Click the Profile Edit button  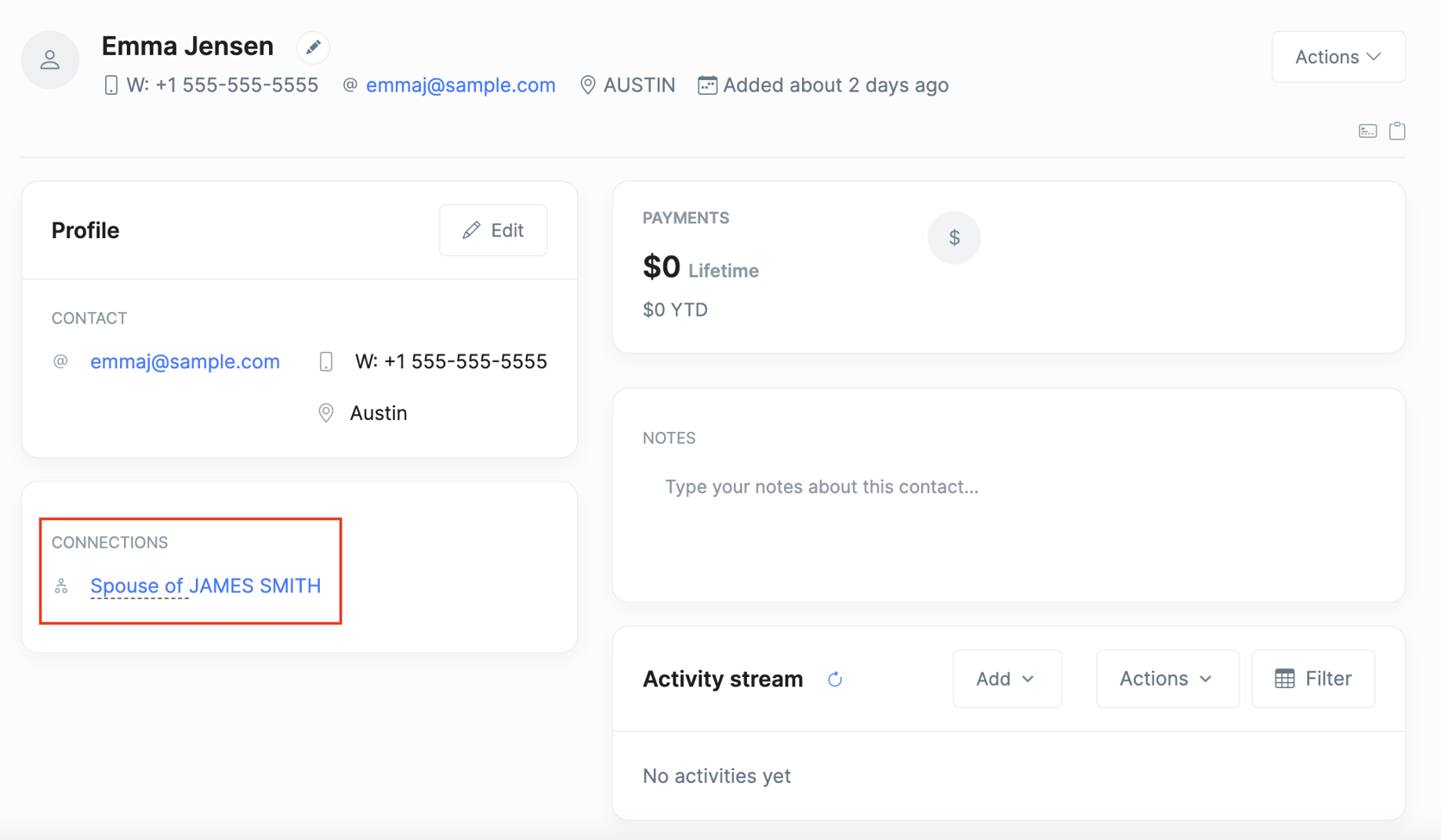tap(493, 230)
